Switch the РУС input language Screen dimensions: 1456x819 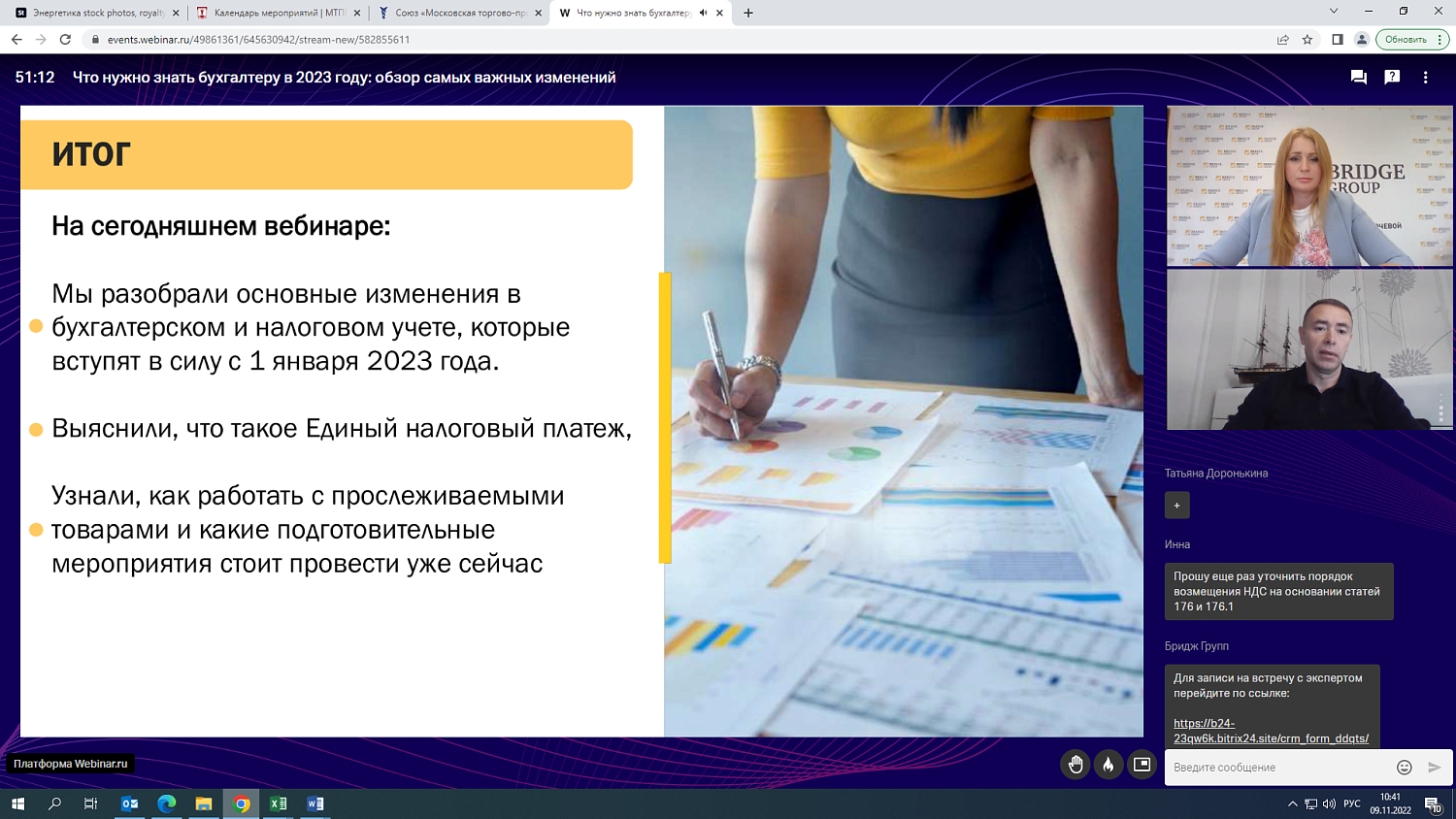[x=1352, y=803]
